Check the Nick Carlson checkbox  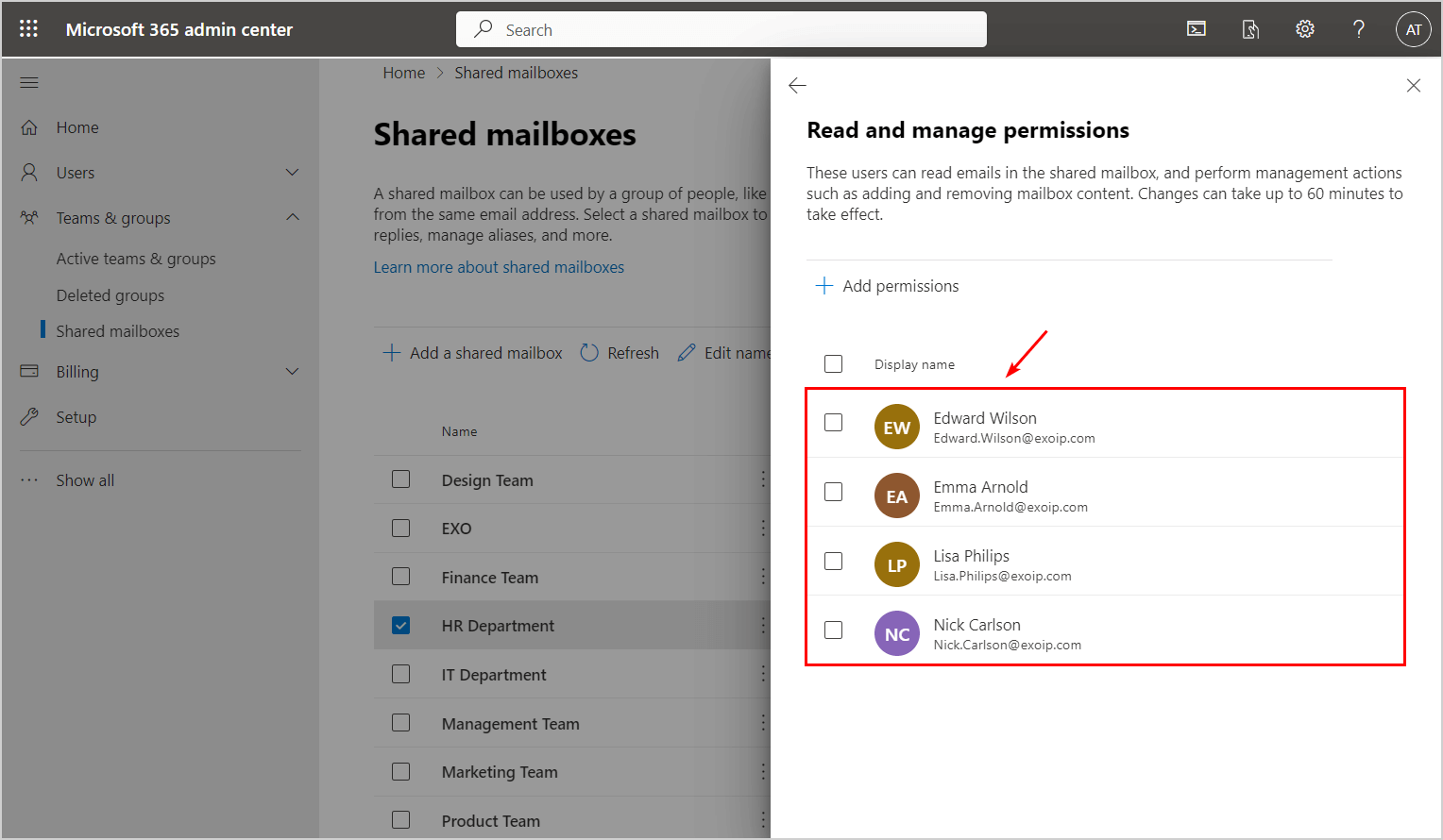click(833, 630)
